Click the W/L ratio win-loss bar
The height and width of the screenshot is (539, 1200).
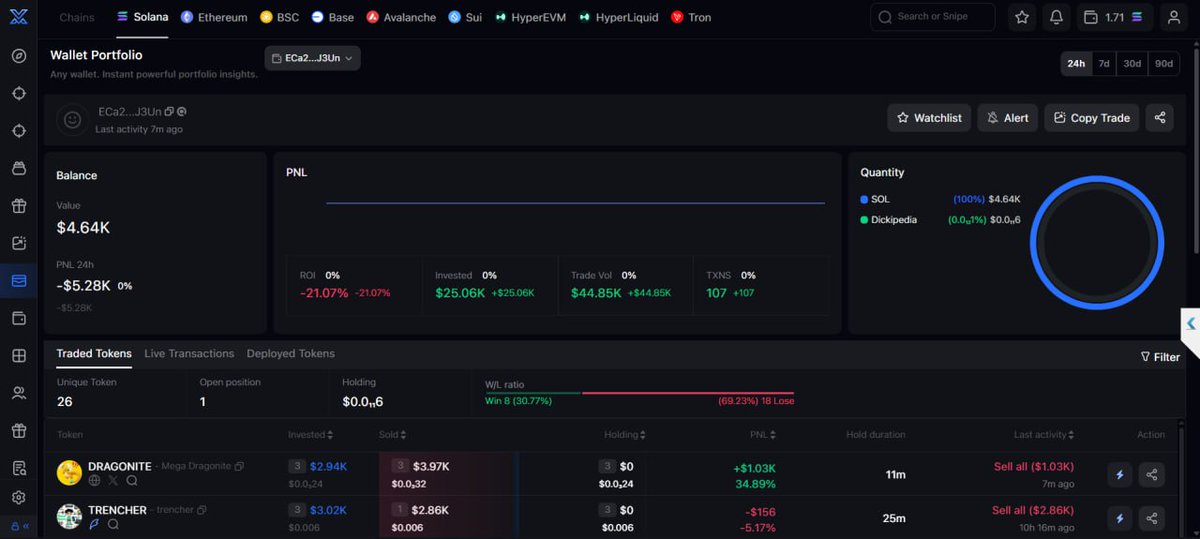640,393
